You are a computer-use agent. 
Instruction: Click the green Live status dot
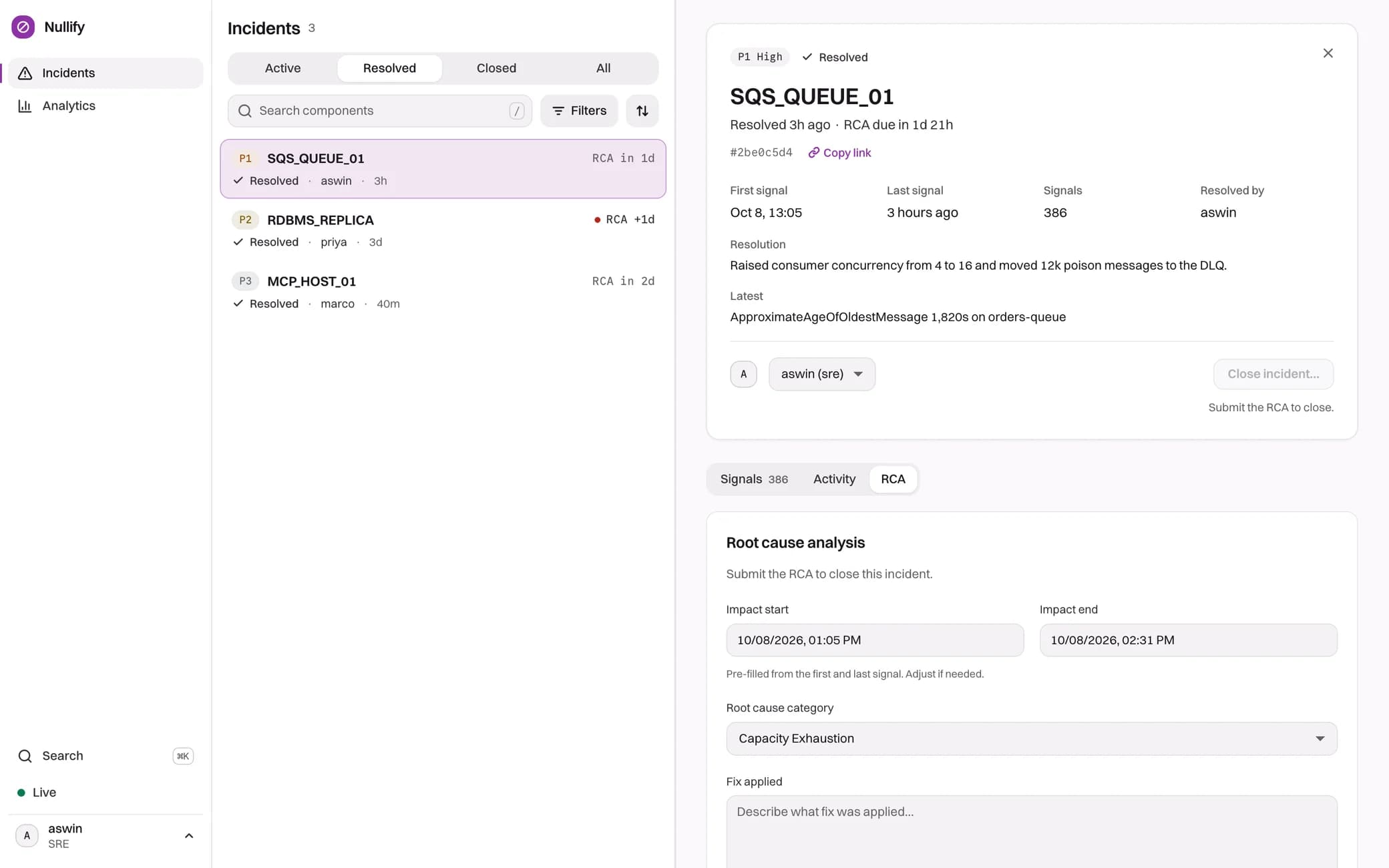point(21,793)
